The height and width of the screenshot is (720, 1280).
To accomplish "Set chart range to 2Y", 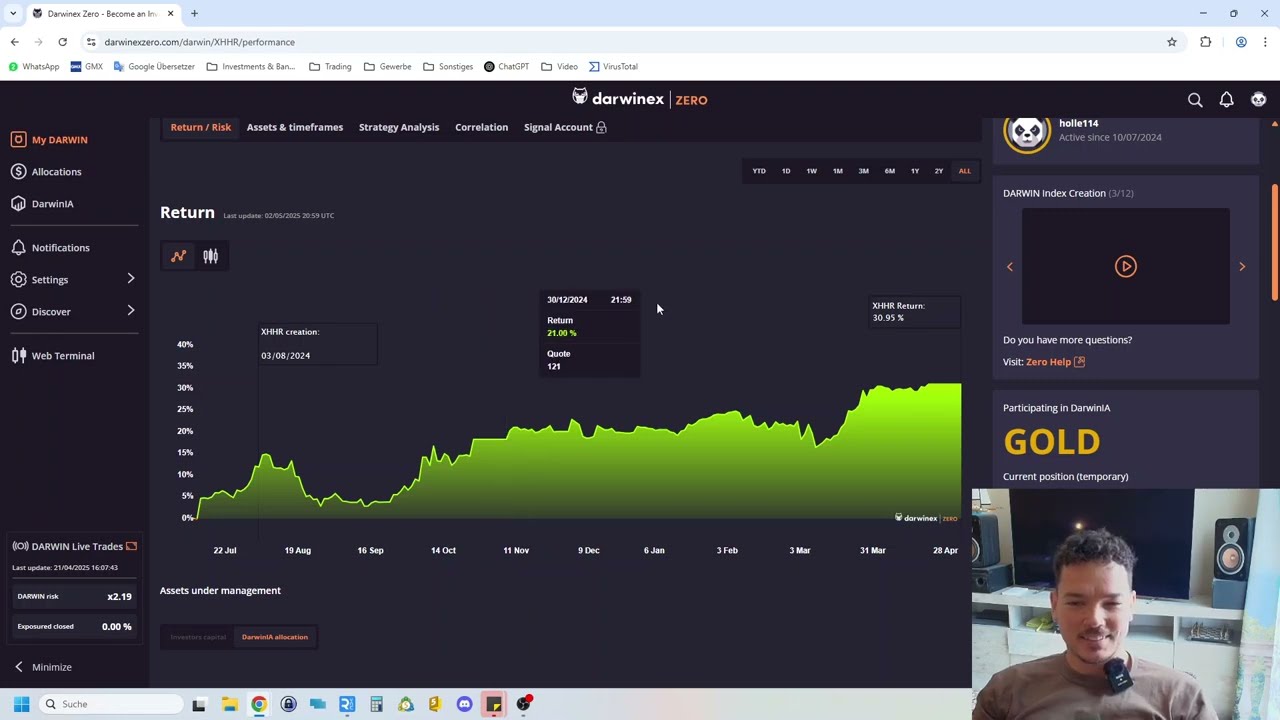I will point(939,171).
